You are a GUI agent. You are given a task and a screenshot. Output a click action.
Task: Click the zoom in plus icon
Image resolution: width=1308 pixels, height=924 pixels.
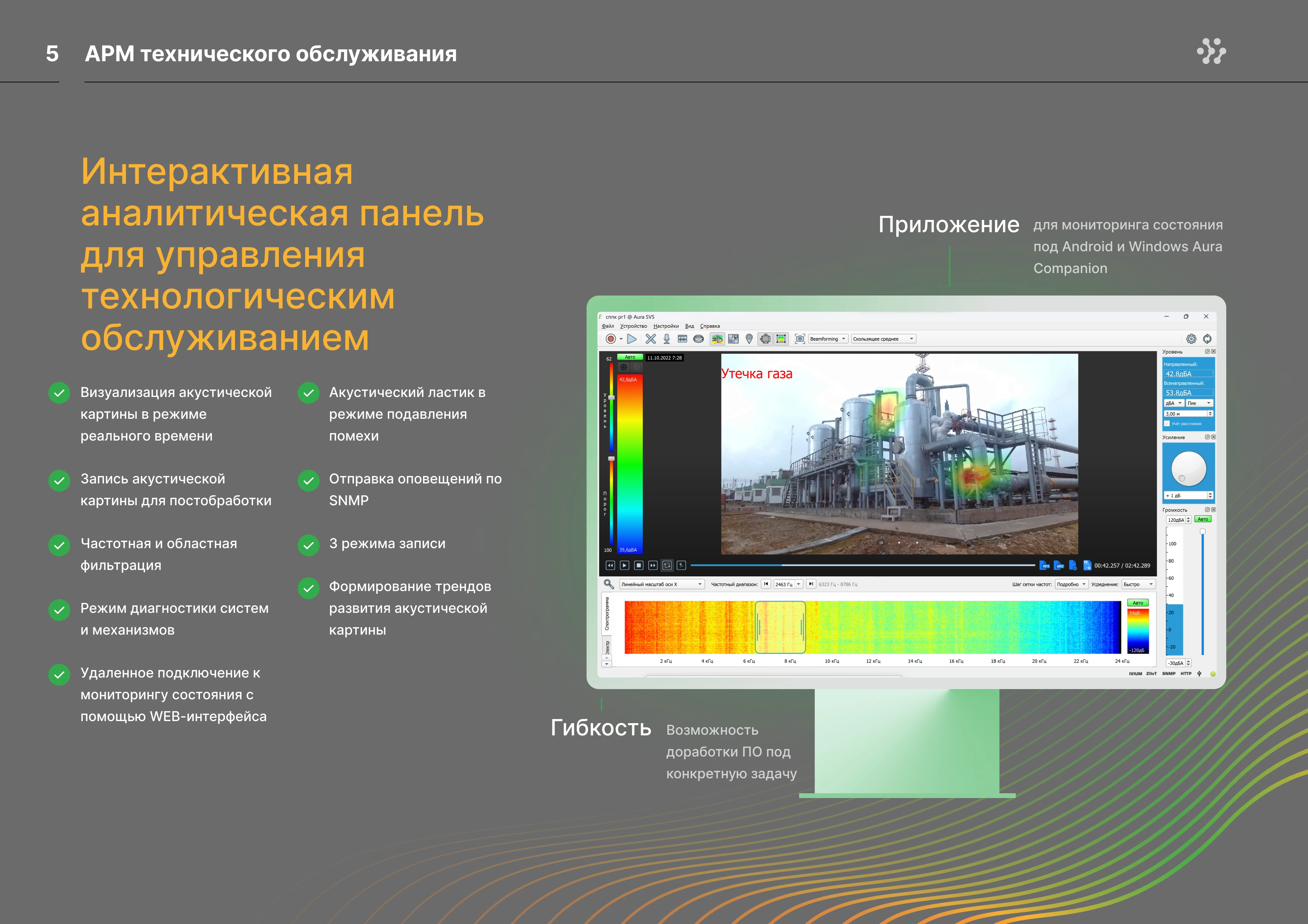623,367
